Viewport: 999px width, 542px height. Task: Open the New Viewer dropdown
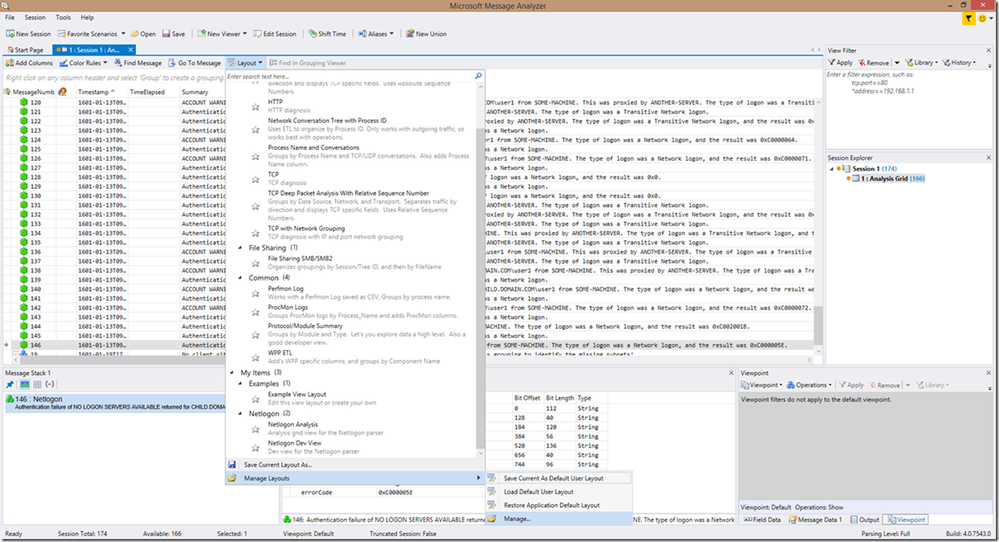(222, 34)
